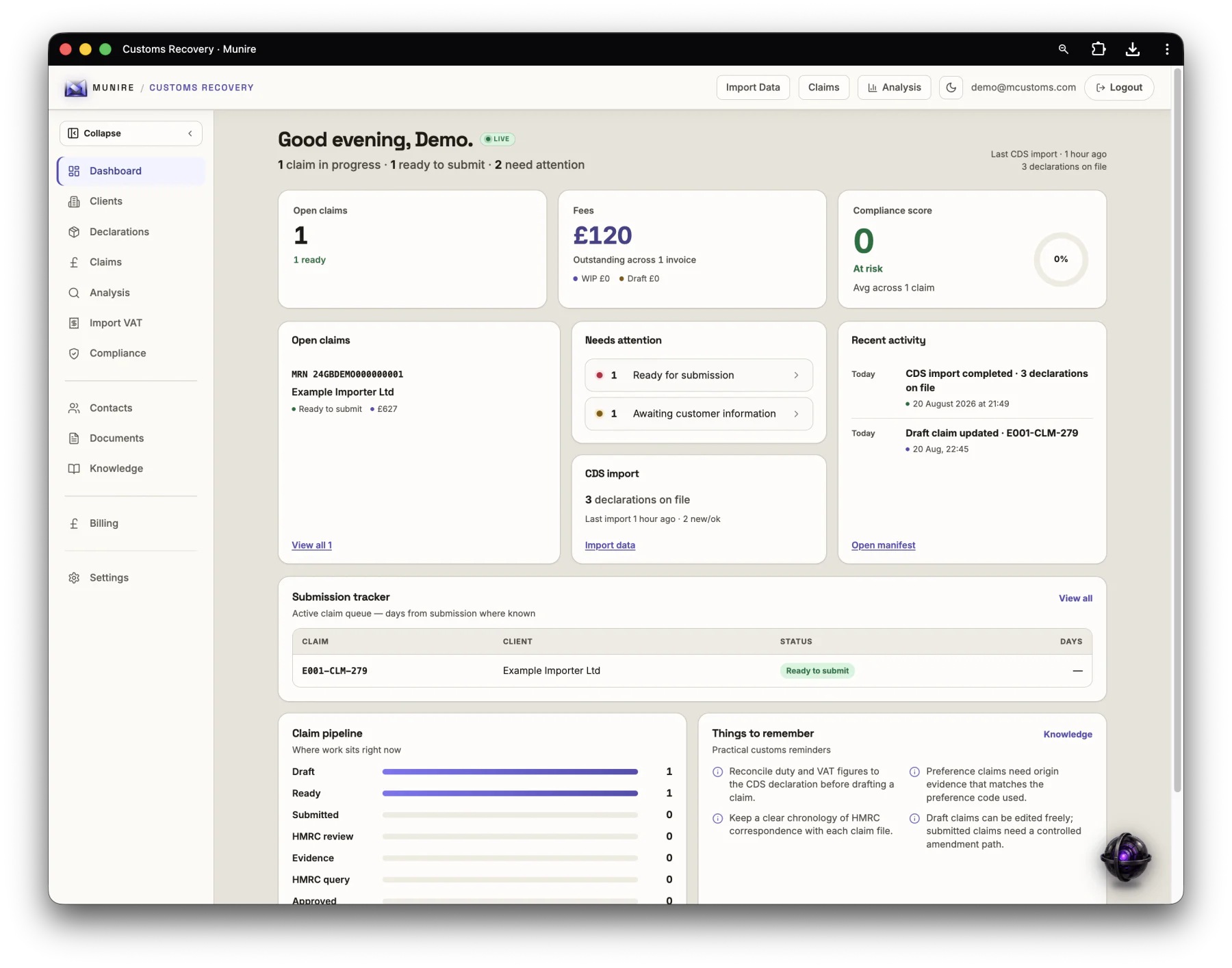Image resolution: width=1232 pixels, height=968 pixels.
Task: Click CUSTOMS RECOVERY breadcrumb
Action: point(201,88)
